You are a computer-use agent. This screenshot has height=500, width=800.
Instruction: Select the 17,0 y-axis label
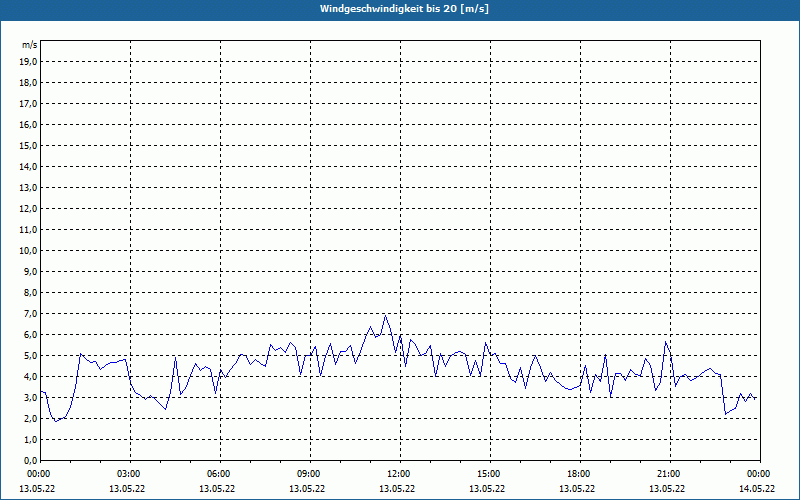click(x=29, y=104)
